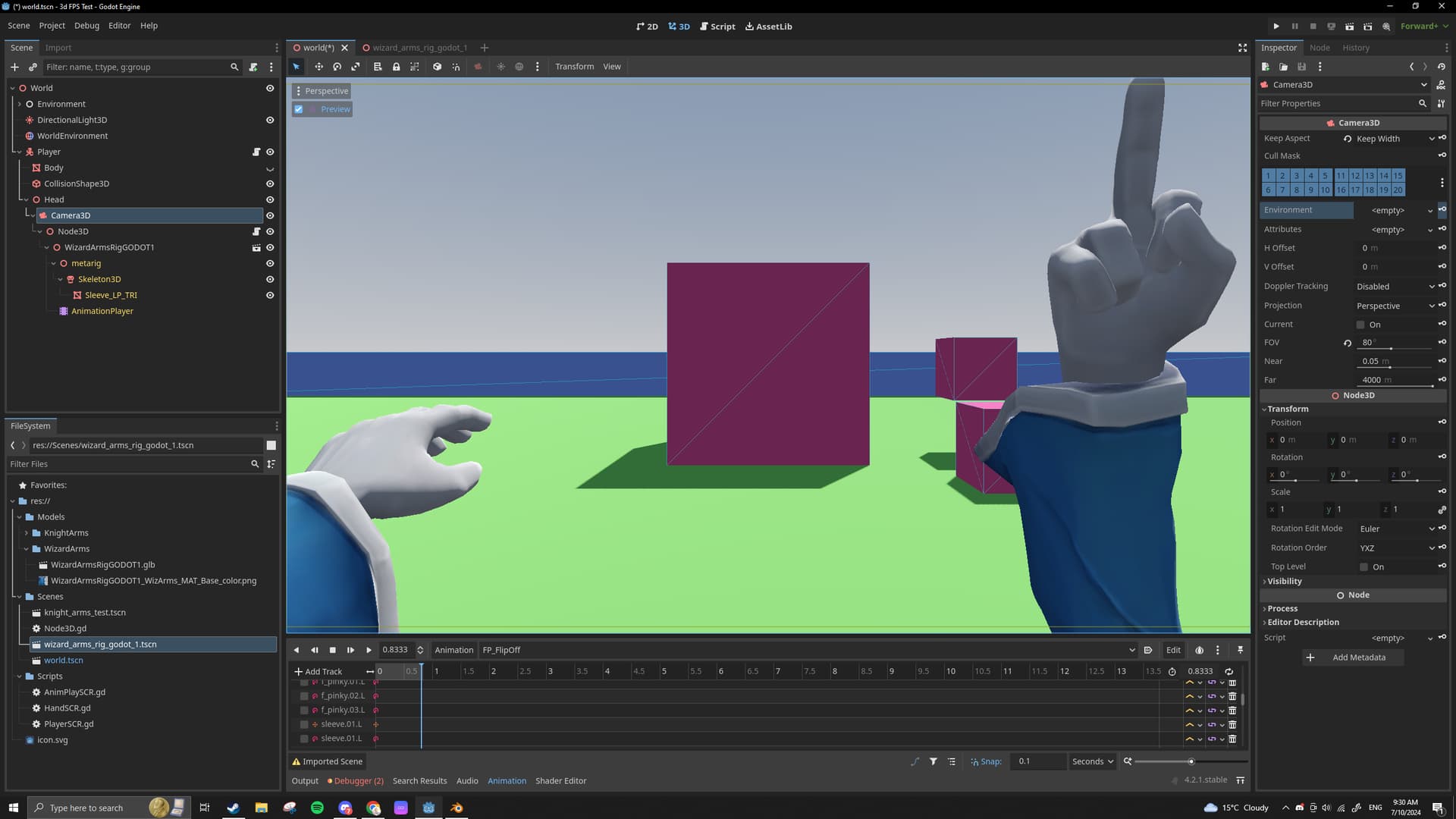
Task: Collapse the KnightArms folder
Action: coord(27,533)
